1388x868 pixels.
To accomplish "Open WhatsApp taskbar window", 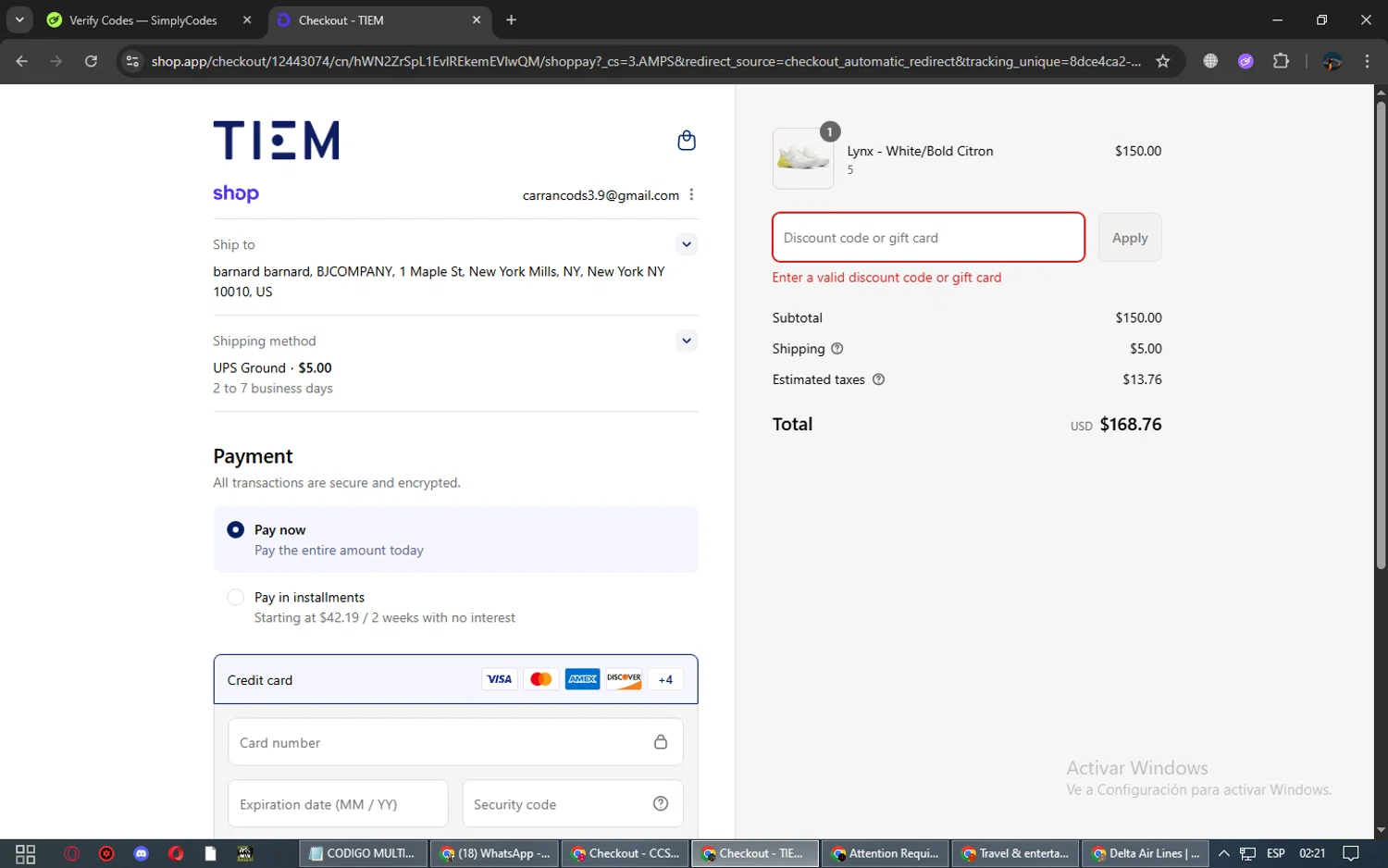I will click(494, 853).
